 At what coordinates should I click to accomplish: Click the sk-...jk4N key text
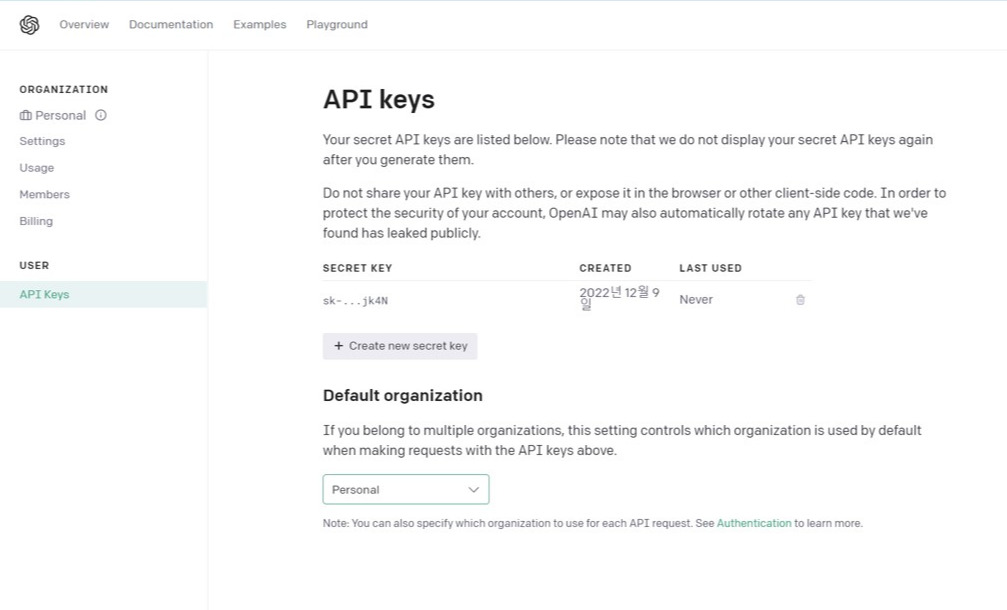(x=355, y=300)
